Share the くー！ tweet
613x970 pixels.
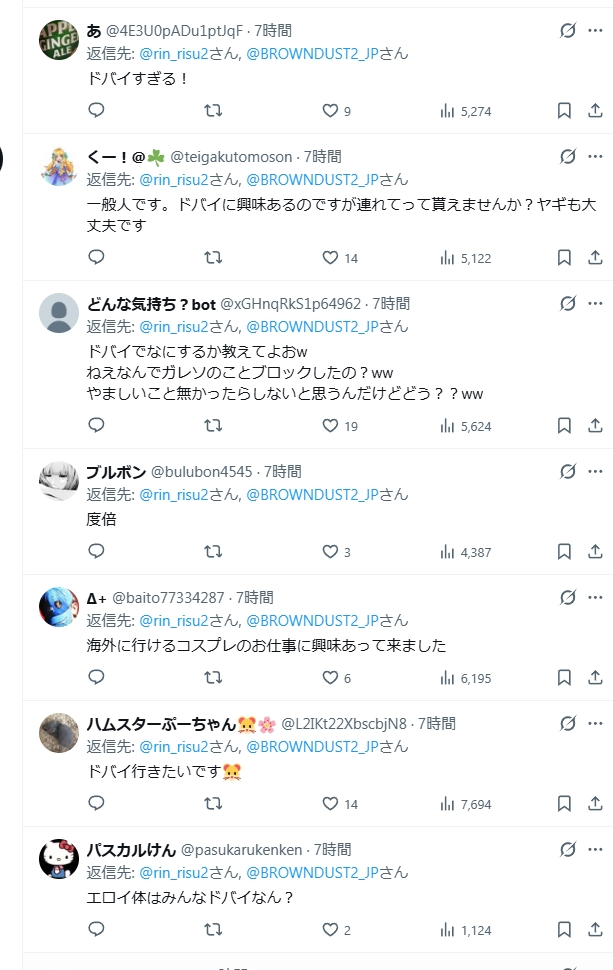coord(593,257)
